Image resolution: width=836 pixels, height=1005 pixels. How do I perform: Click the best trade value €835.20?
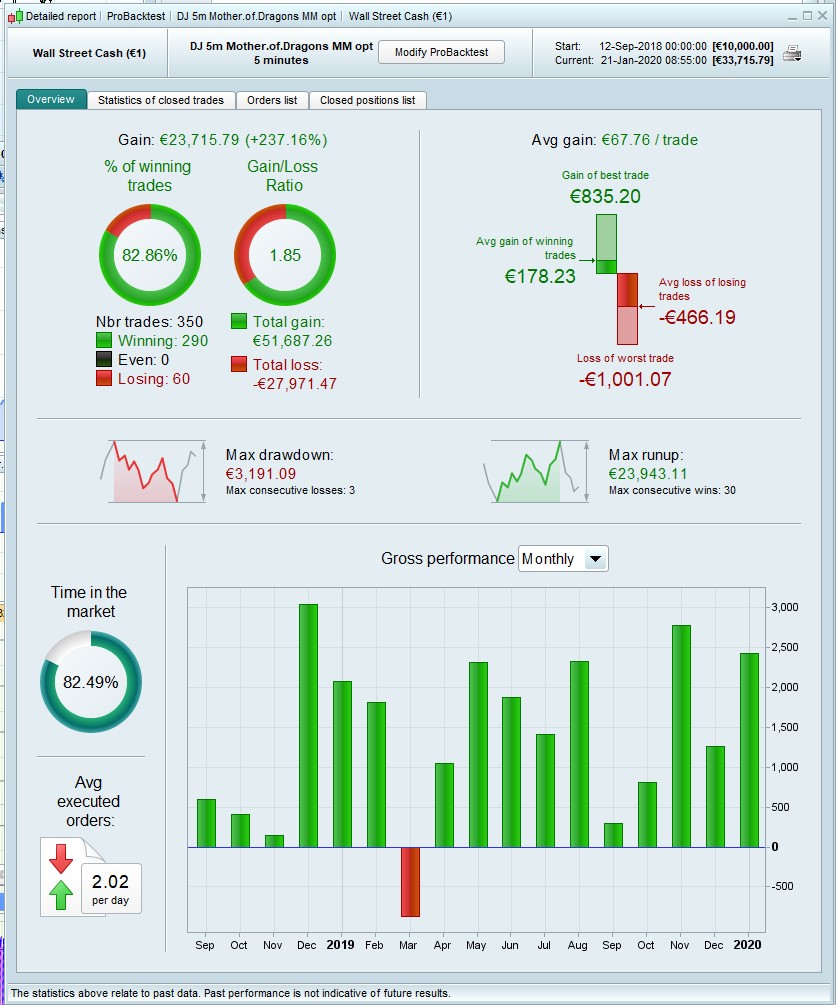coord(605,196)
